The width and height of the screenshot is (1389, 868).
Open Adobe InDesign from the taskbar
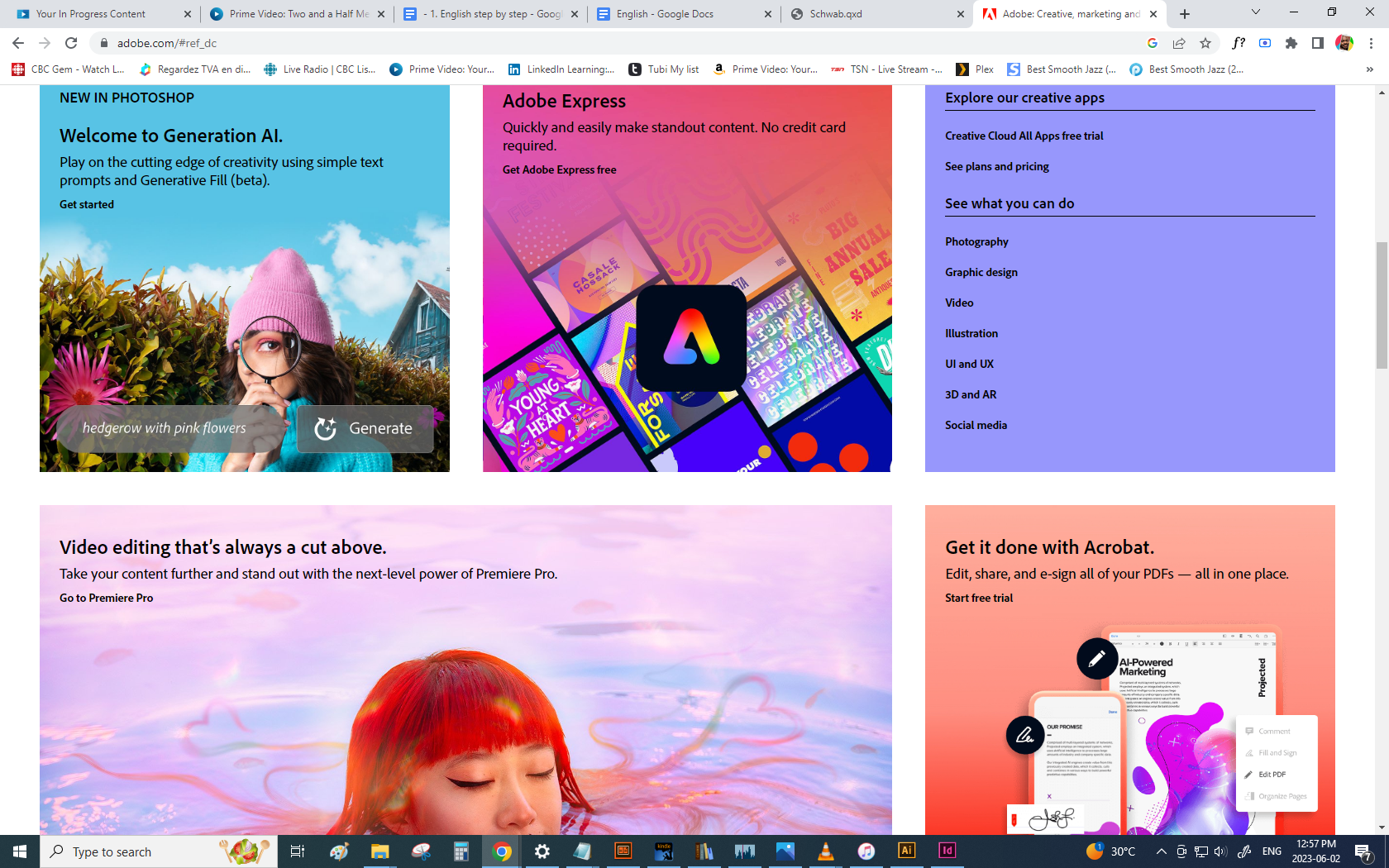[x=947, y=851]
